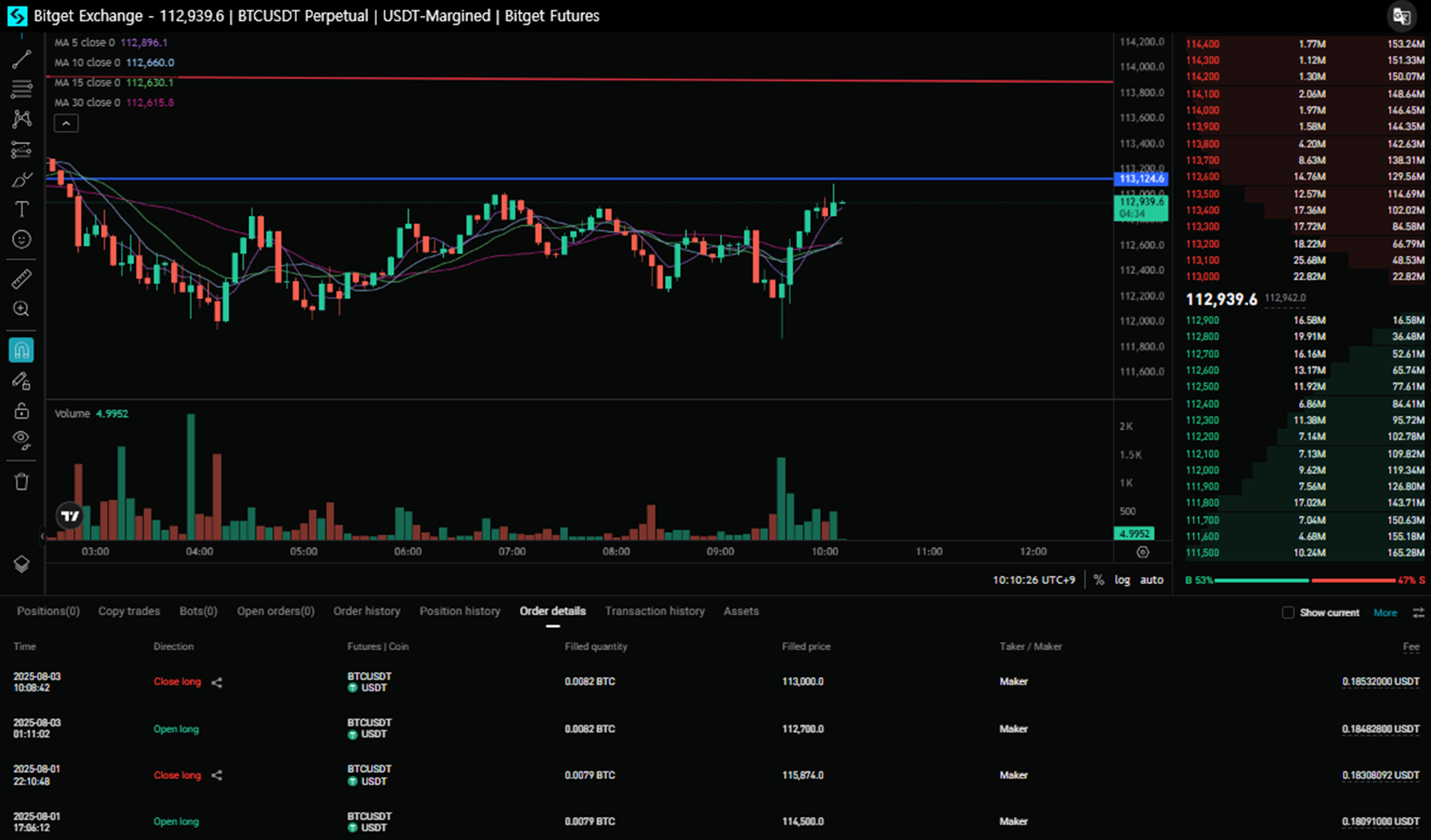Viewport: 1431px width, 840px height.
Task: Select the 114,400 ask order book row
Action: [1305, 44]
